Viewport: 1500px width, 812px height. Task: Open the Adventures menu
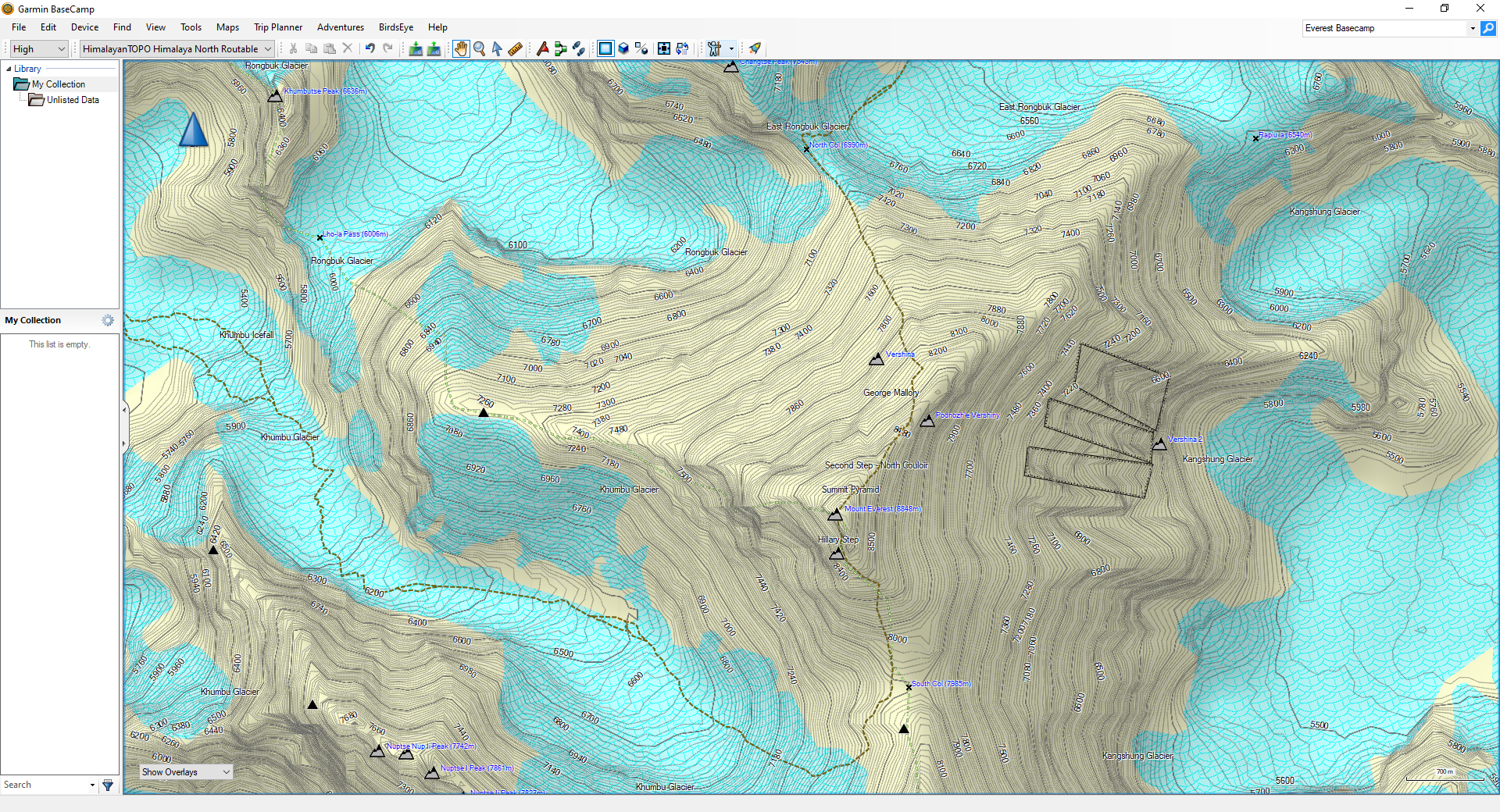[x=341, y=27]
